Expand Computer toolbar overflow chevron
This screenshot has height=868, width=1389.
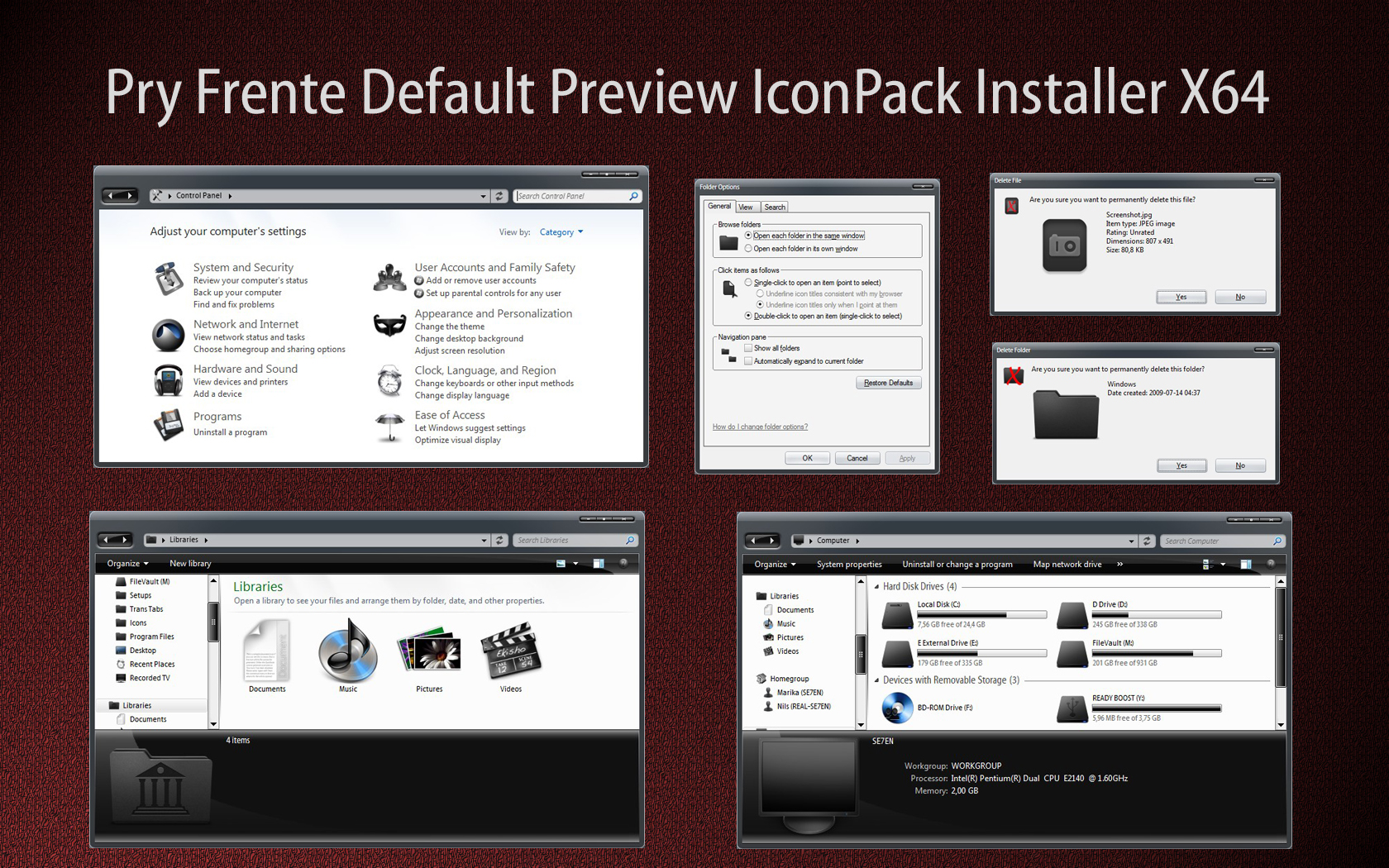click(x=1120, y=564)
